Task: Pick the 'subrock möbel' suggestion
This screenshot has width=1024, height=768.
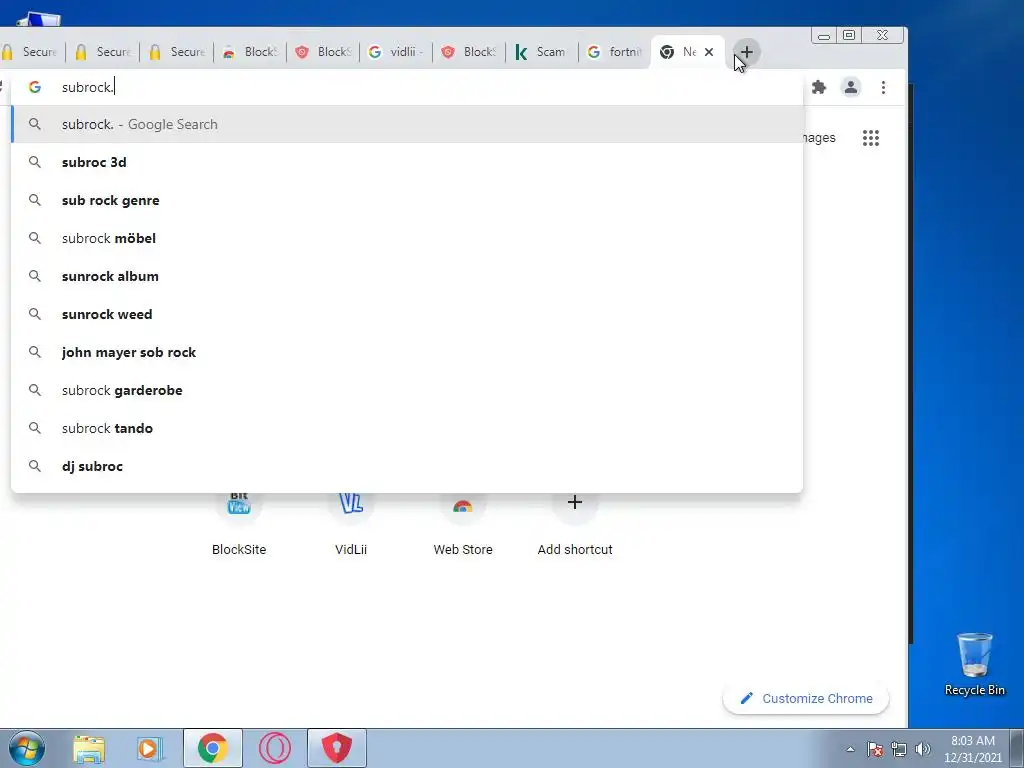Action: 407,238
